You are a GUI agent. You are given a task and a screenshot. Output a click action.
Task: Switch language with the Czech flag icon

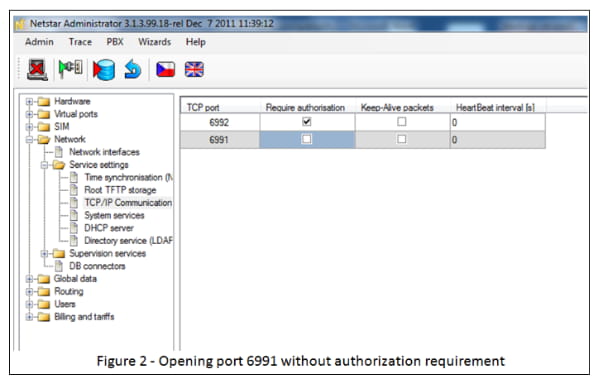click(166, 69)
